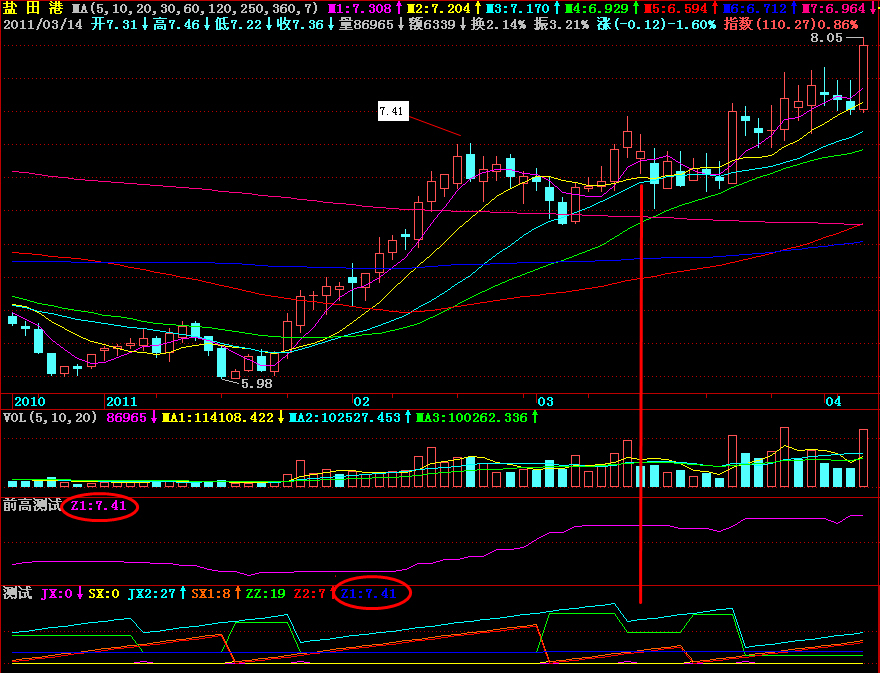The width and height of the screenshot is (880, 673).
Task: Click the JX2:27 cyan indicator value
Action: [152, 593]
